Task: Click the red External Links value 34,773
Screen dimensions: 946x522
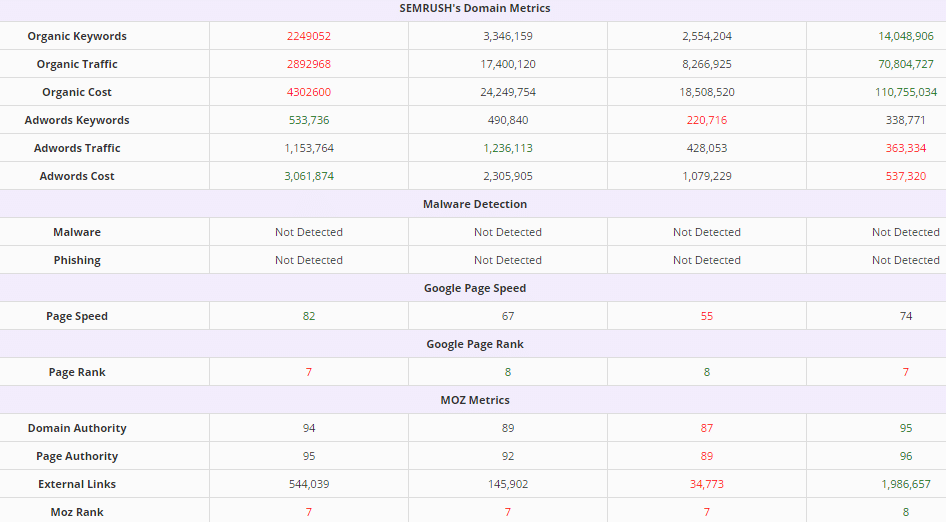Action: [x=707, y=484]
